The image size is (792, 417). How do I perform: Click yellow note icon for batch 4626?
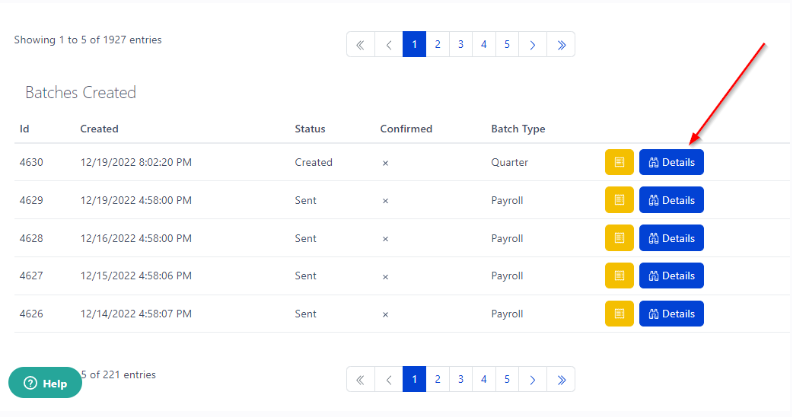[619, 314]
